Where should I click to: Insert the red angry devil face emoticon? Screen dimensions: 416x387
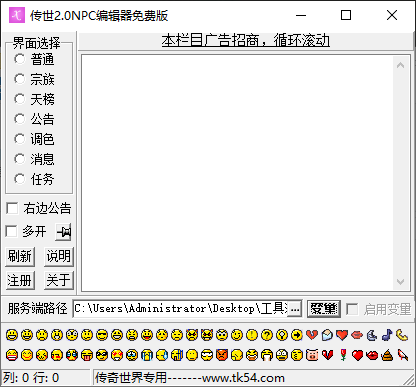[x=222, y=355]
